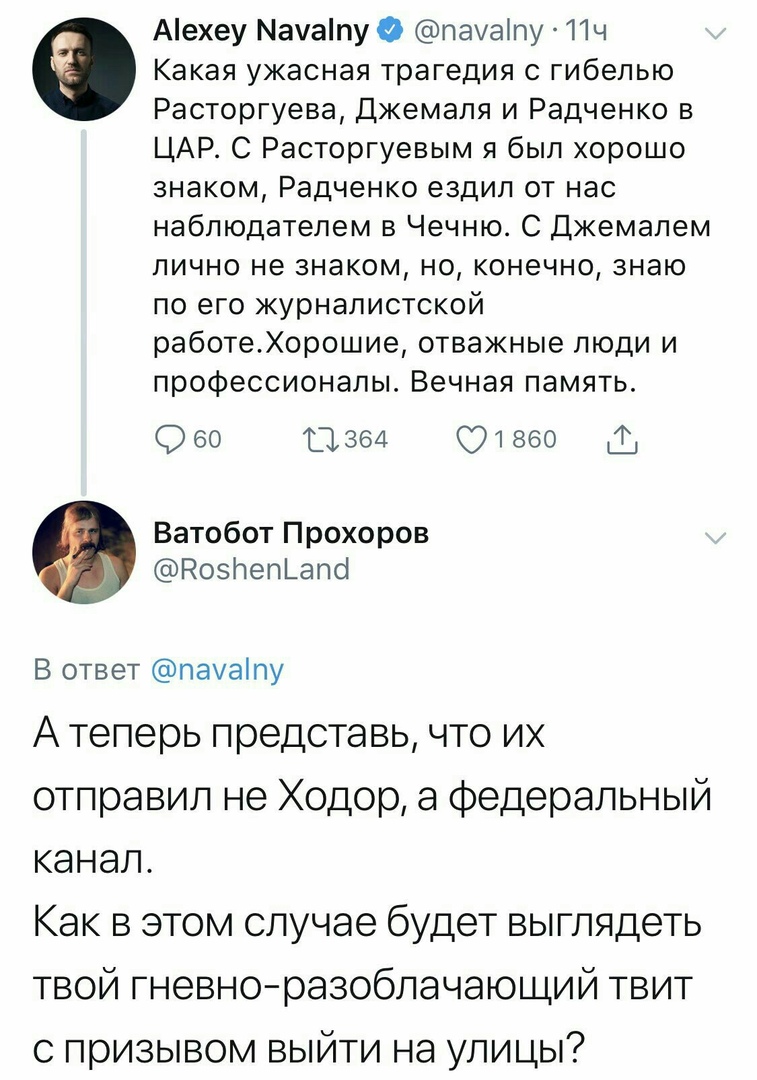The height and width of the screenshot is (1080, 757).
Task: Click the Alexey Navalny display name
Action: 260,34
